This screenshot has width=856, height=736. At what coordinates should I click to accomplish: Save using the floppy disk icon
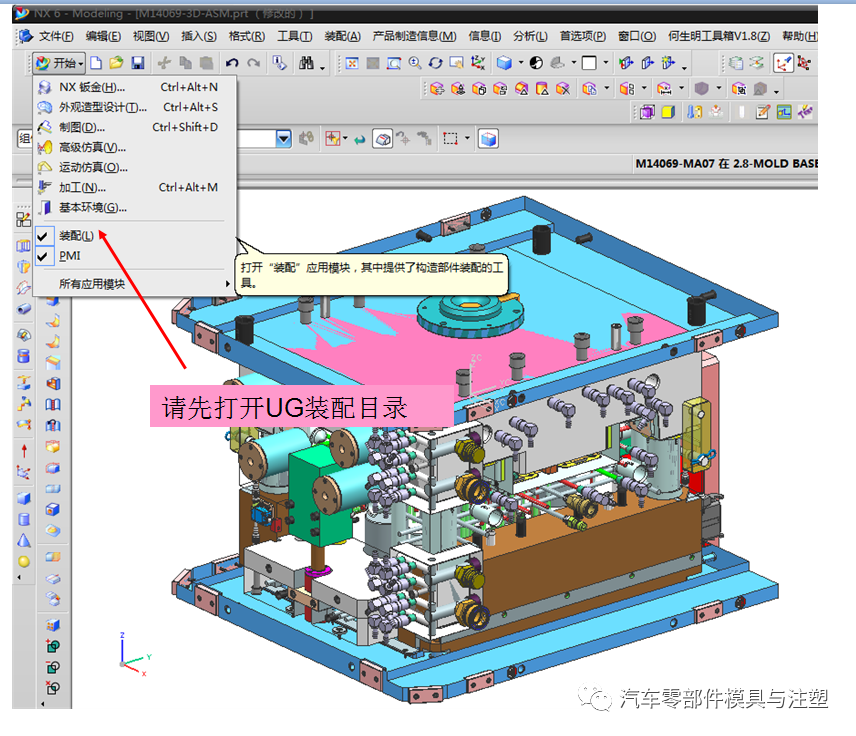tap(138, 63)
